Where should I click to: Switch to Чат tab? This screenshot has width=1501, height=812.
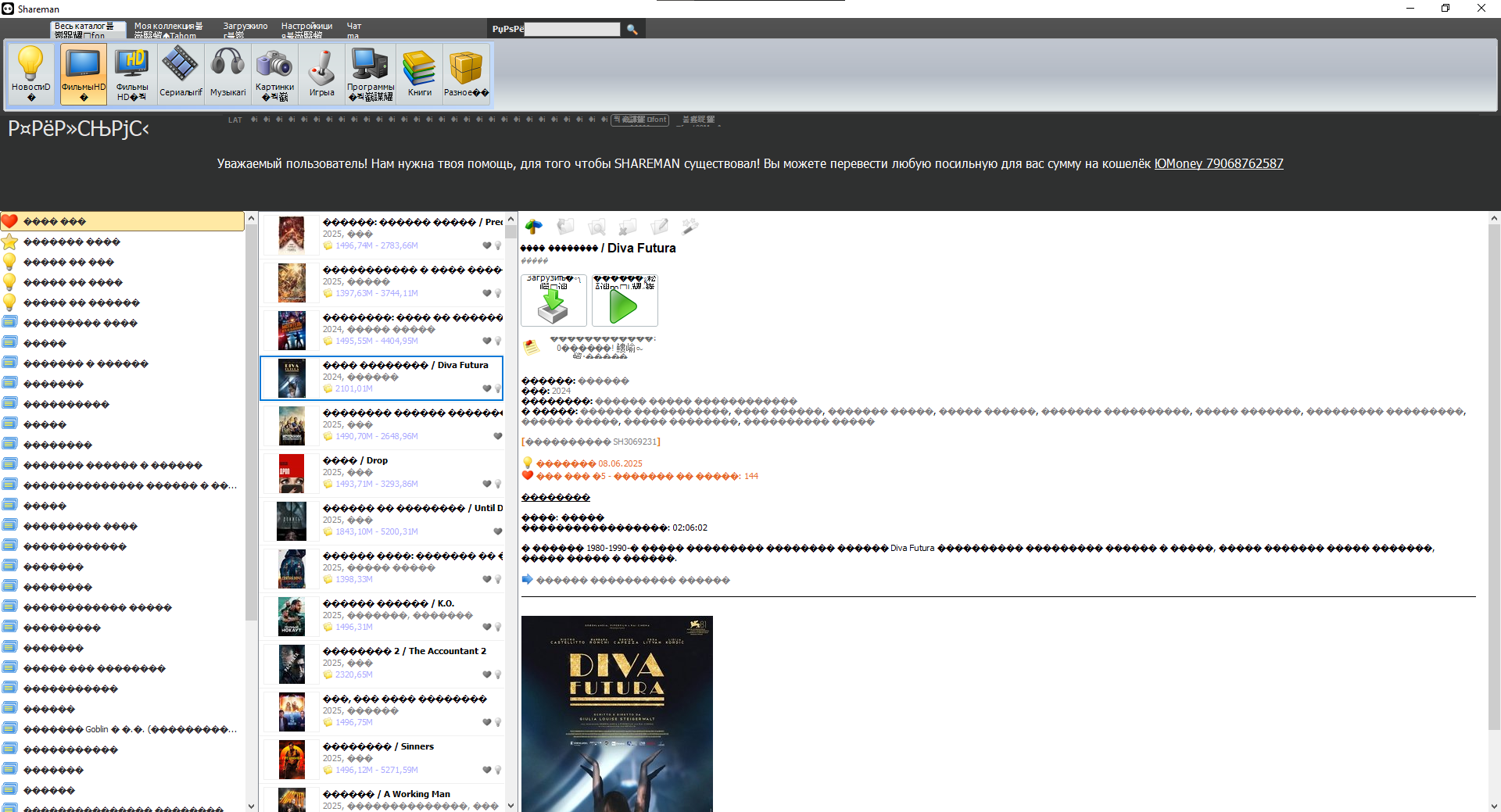tap(354, 30)
